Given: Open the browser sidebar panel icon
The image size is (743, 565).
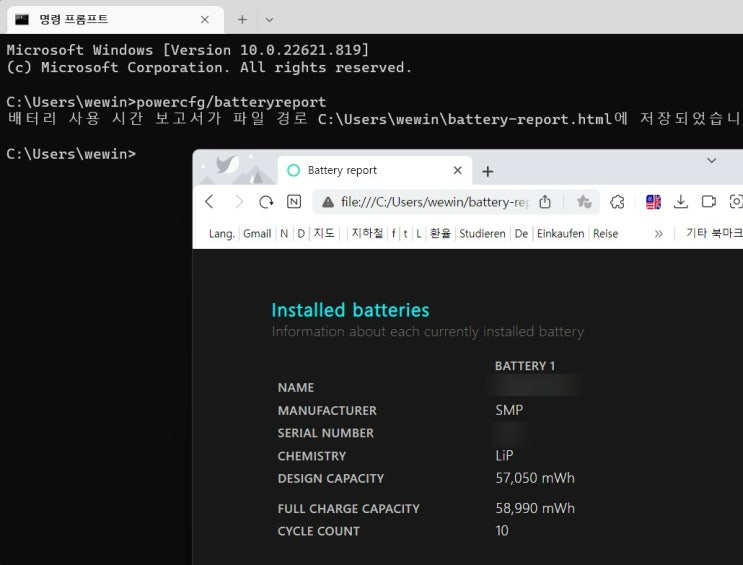Looking at the screenshot, I should [x=708, y=202].
